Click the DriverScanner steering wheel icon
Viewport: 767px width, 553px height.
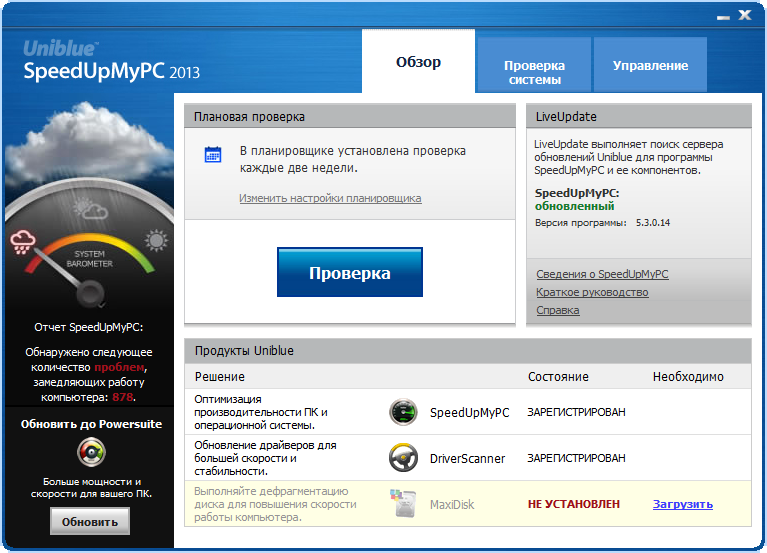pyautogui.click(x=403, y=458)
